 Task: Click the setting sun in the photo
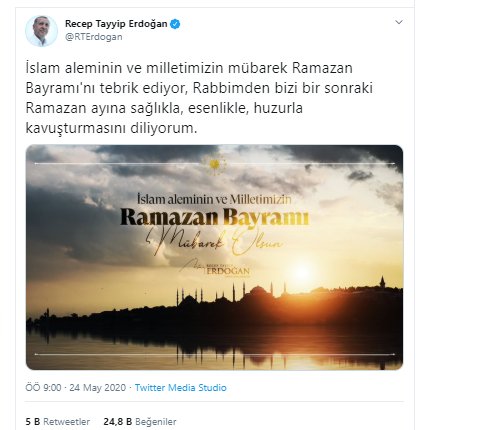click(302, 272)
